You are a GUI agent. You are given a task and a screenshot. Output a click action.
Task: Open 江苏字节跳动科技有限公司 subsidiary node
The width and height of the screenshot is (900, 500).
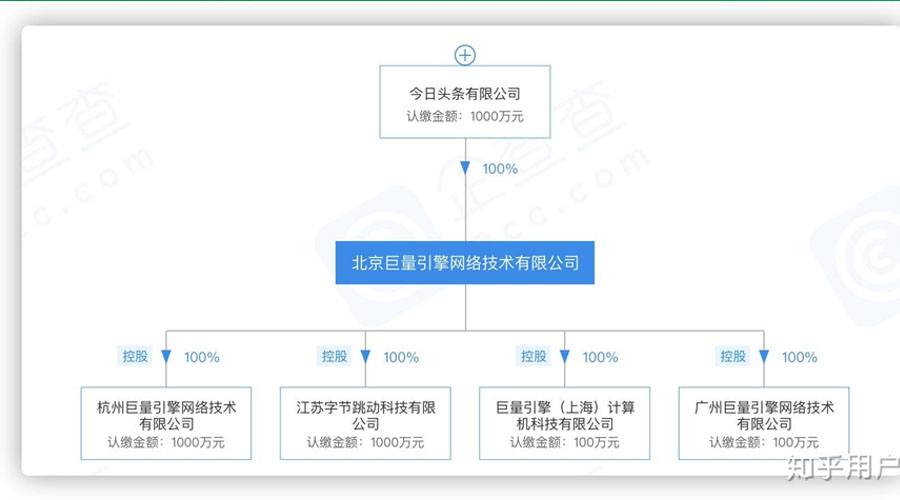point(365,423)
